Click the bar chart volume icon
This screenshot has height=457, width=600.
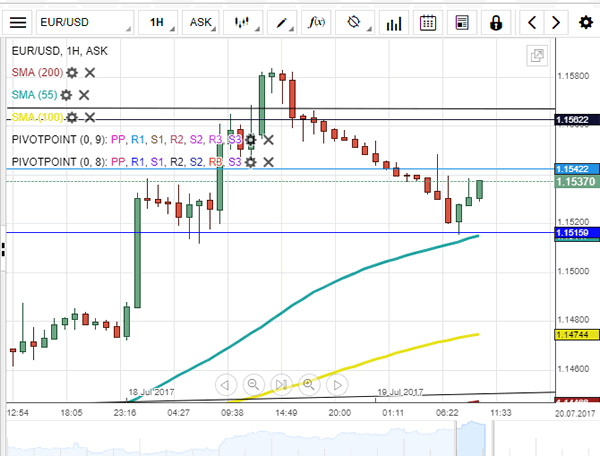(x=394, y=23)
